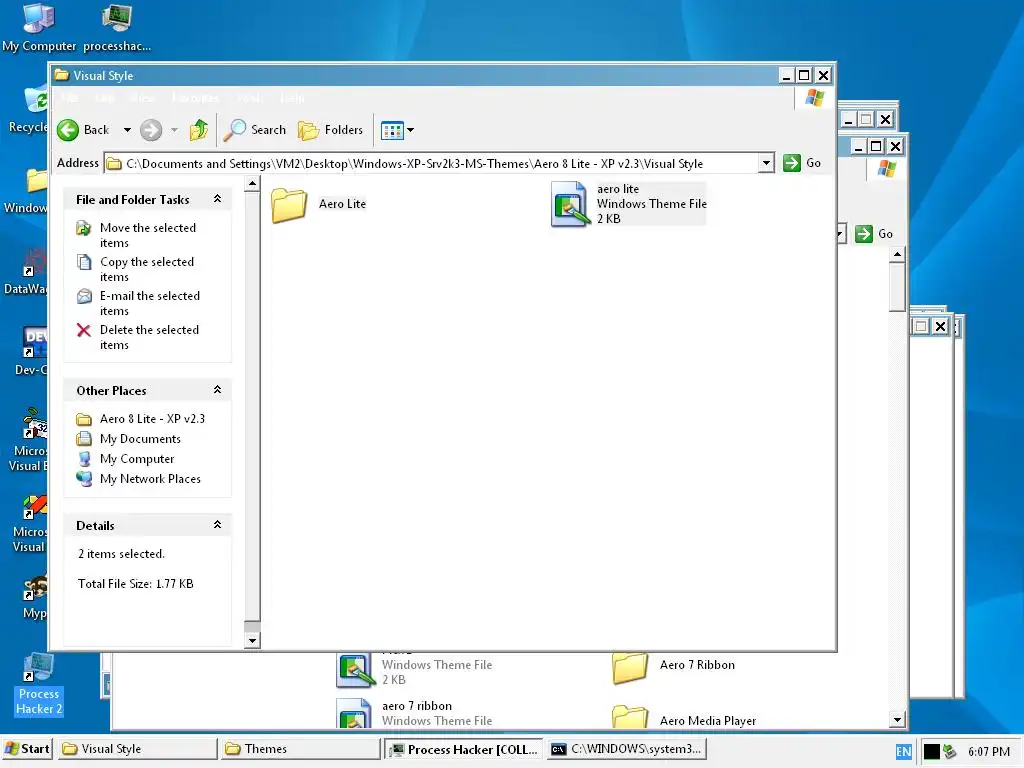
Task: Open the Back button history dropdown arrow
Action: pos(127,130)
